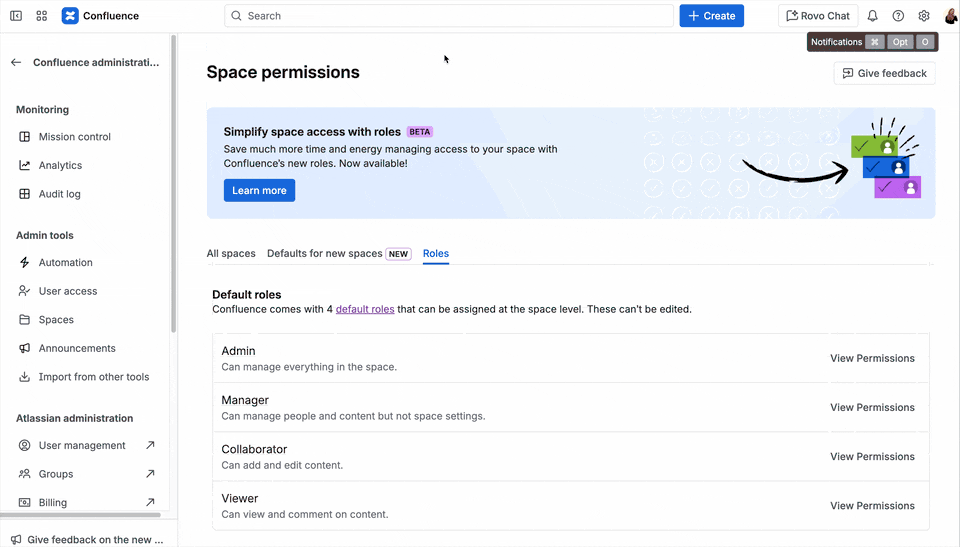Open the help question mark icon
Viewport: 960px width, 547px height.
[x=898, y=16]
